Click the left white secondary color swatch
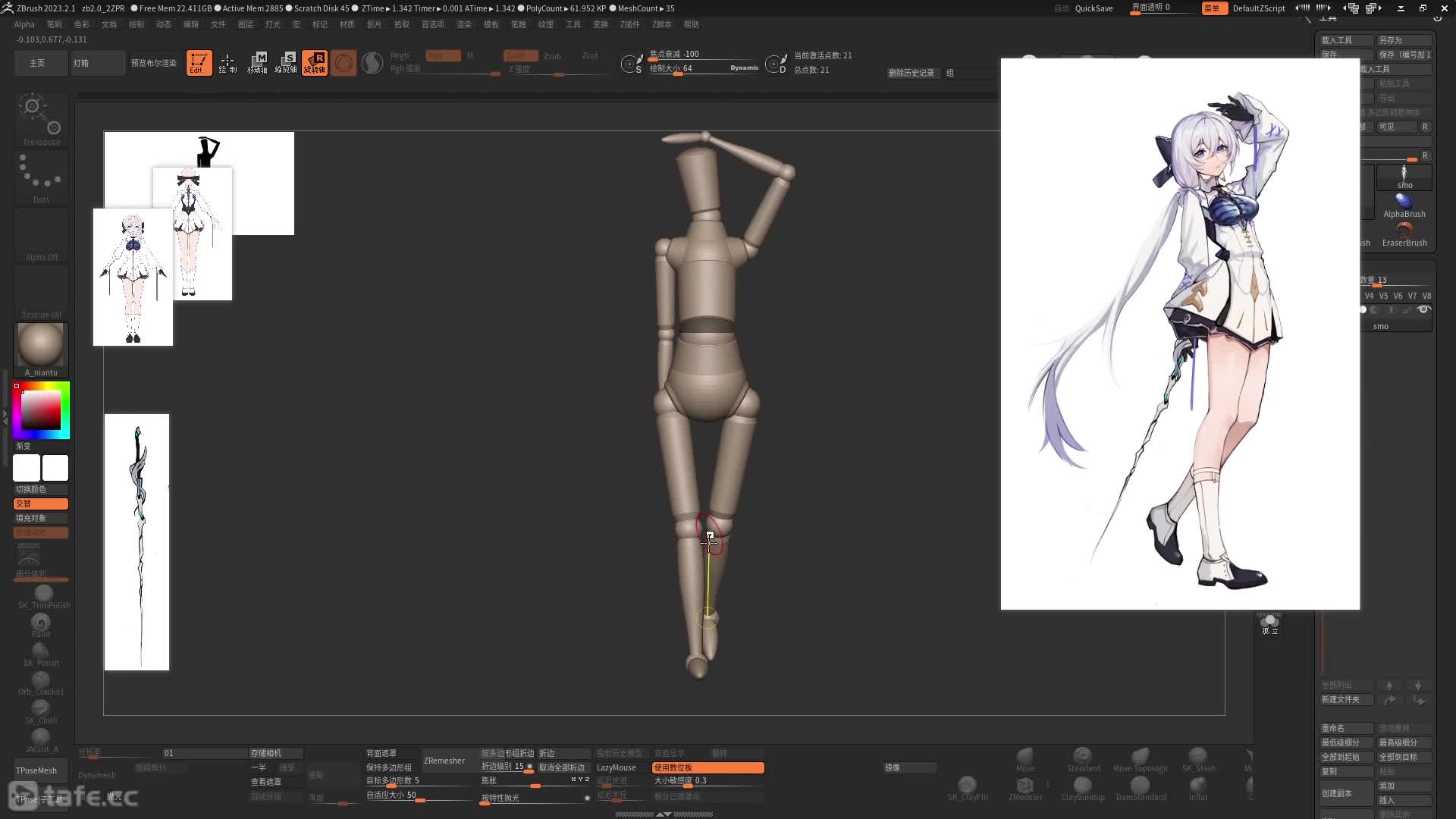1456x819 pixels. (27, 468)
